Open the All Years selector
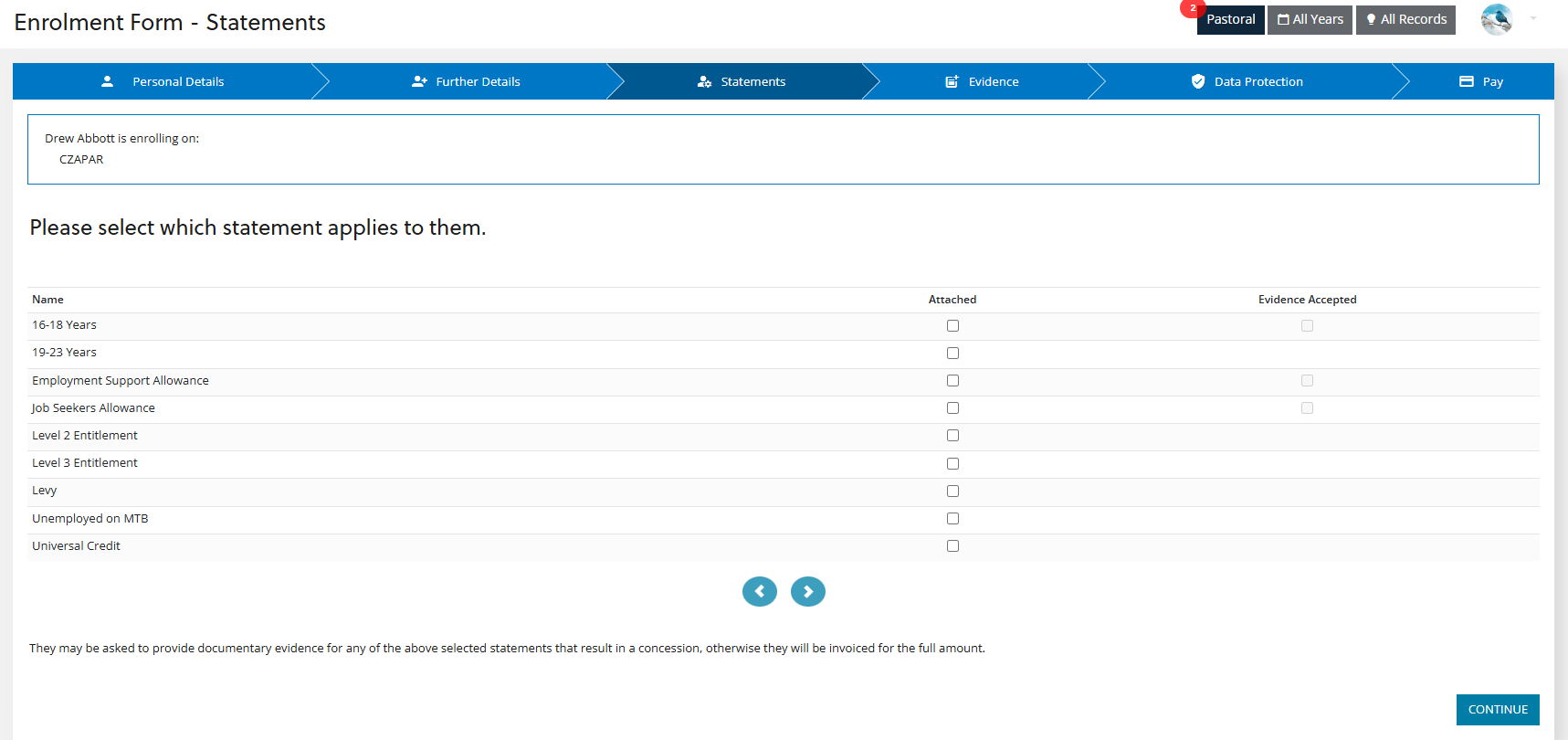 [x=1310, y=19]
